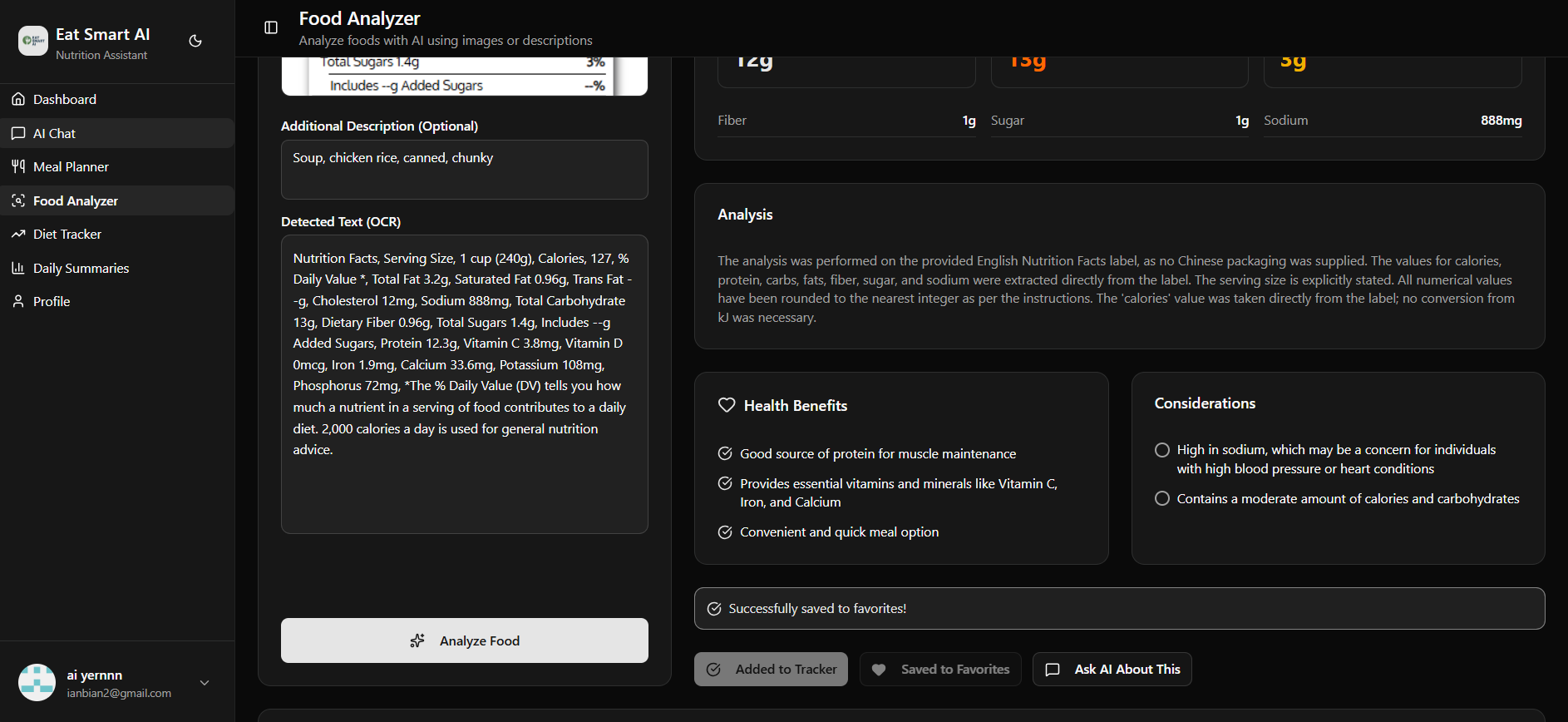Collapse the sidebar using the panel icon
This screenshot has width=1568, height=722.
click(271, 27)
